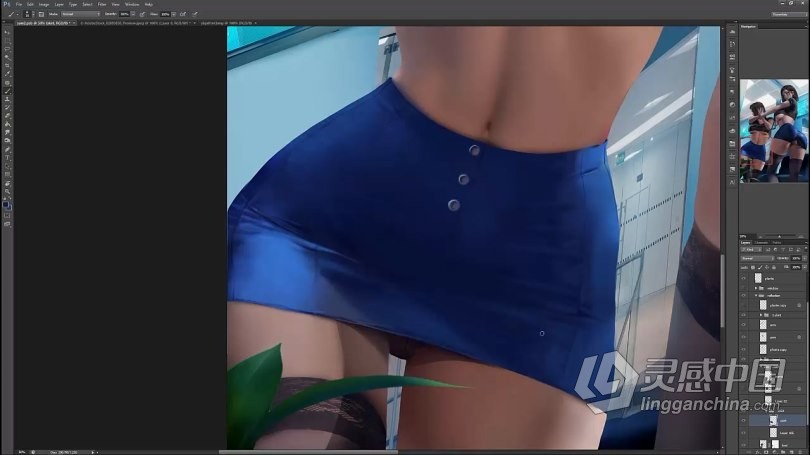Screen dimensions: 810x455
Task: Open the Flow slider dropdown
Action: (174, 14)
